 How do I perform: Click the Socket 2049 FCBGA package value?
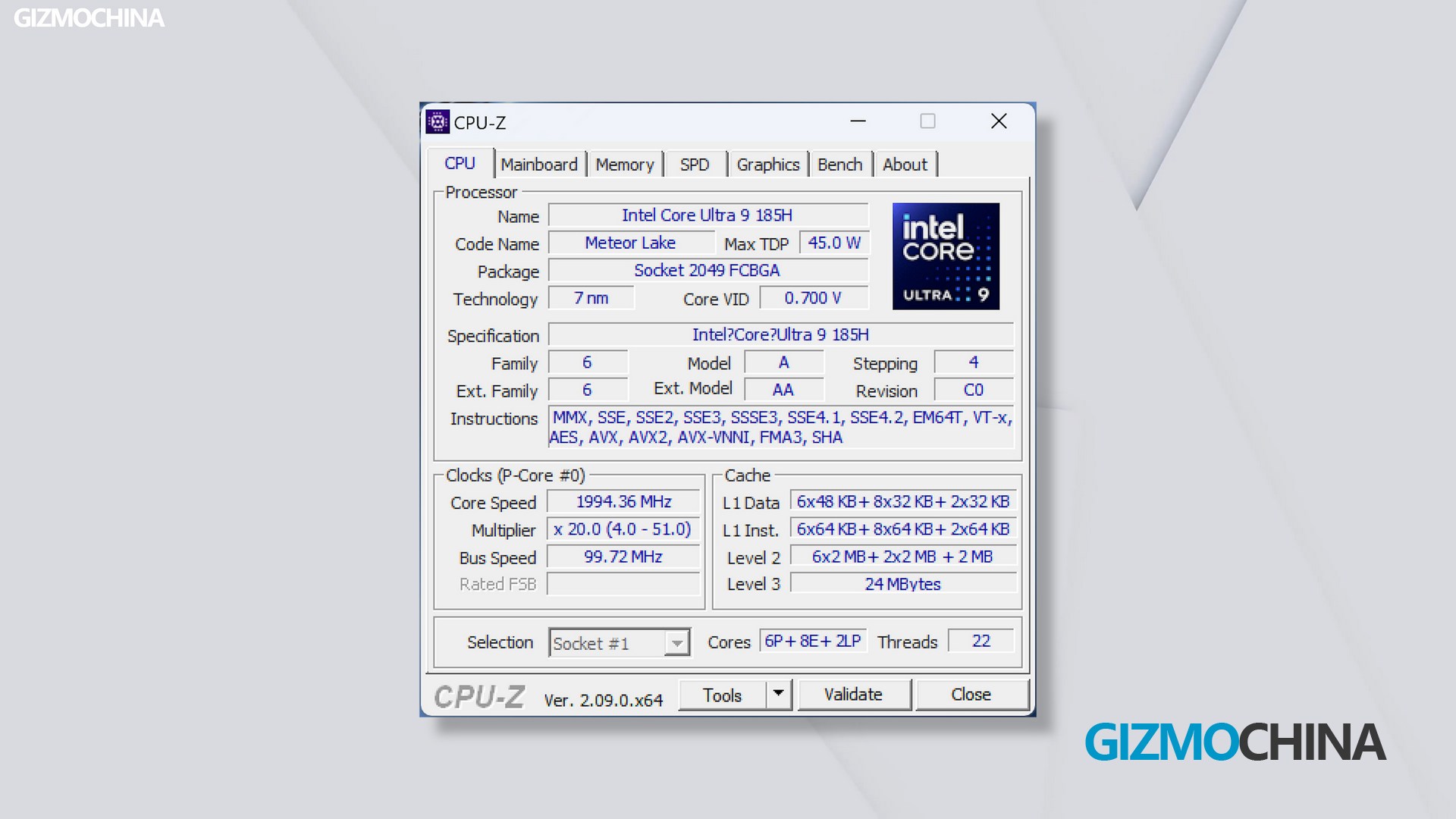click(708, 270)
